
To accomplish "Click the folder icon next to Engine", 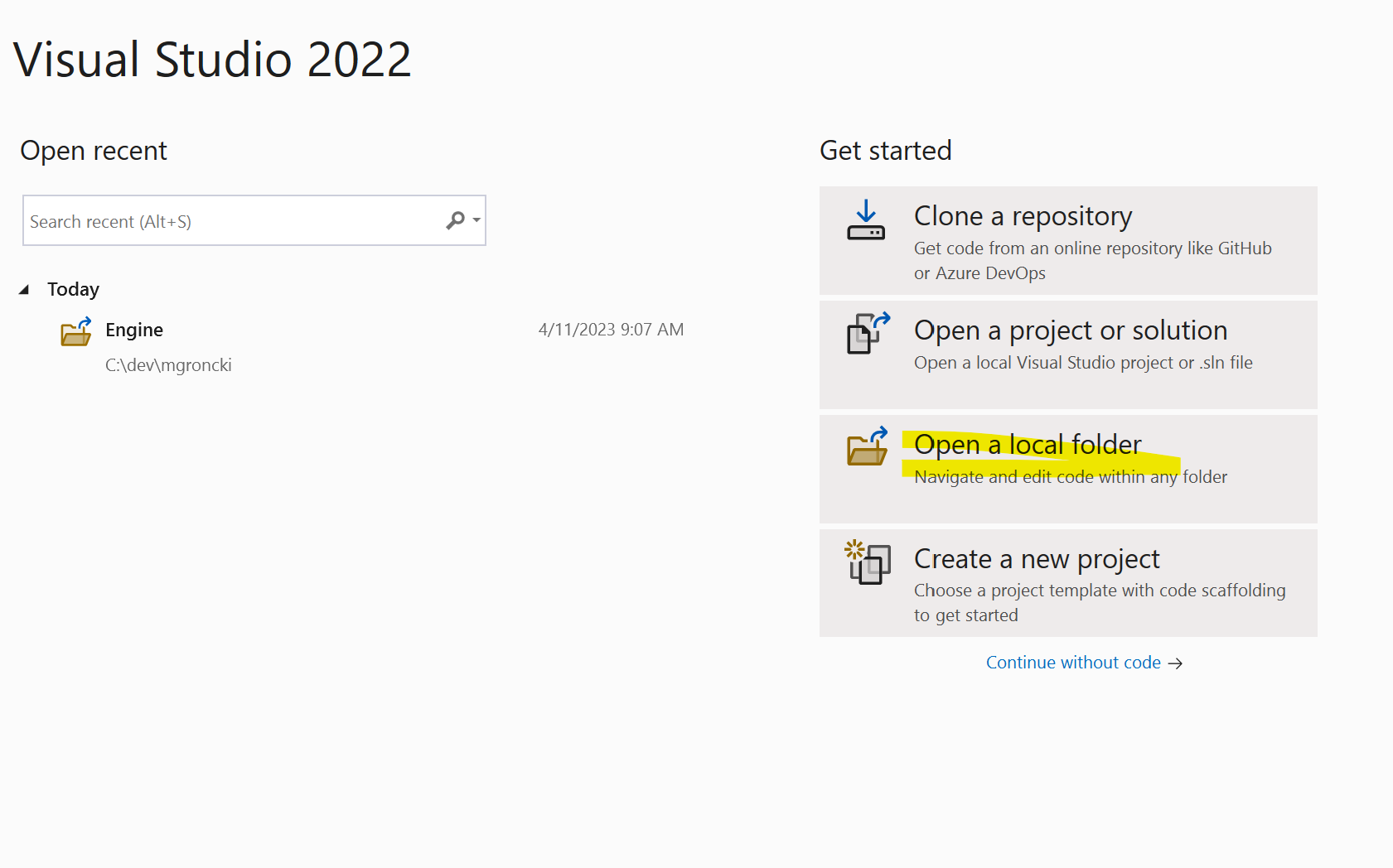I will click(x=76, y=331).
